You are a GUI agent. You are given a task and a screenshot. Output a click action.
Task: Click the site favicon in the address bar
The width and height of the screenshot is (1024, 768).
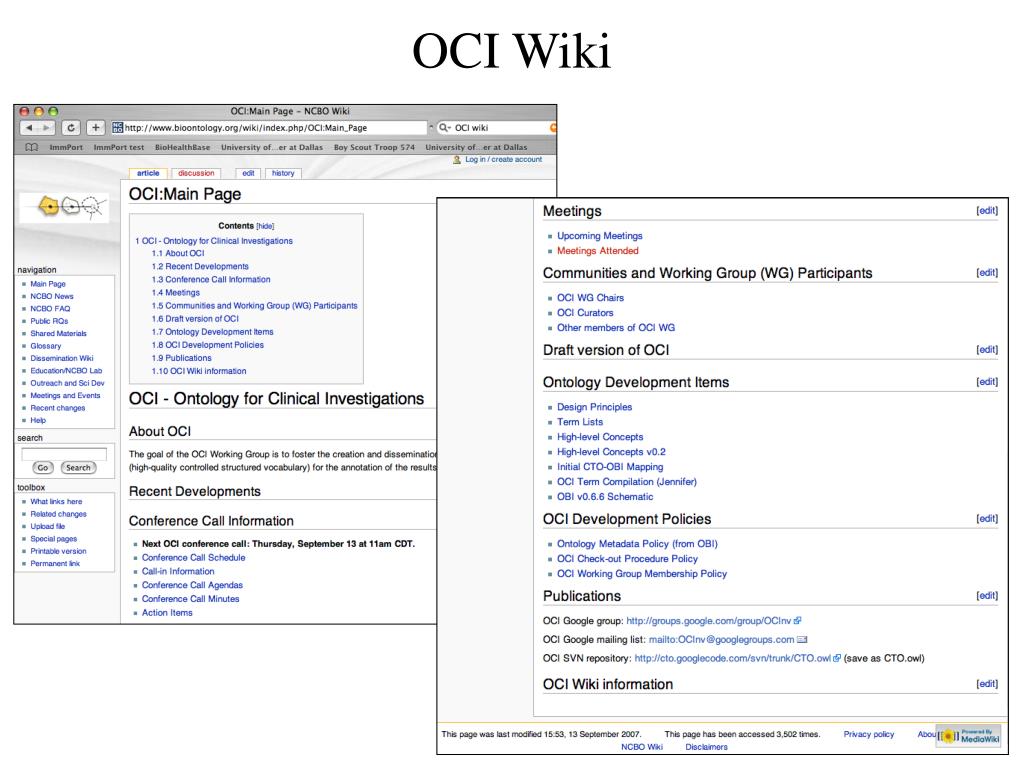click(x=118, y=127)
